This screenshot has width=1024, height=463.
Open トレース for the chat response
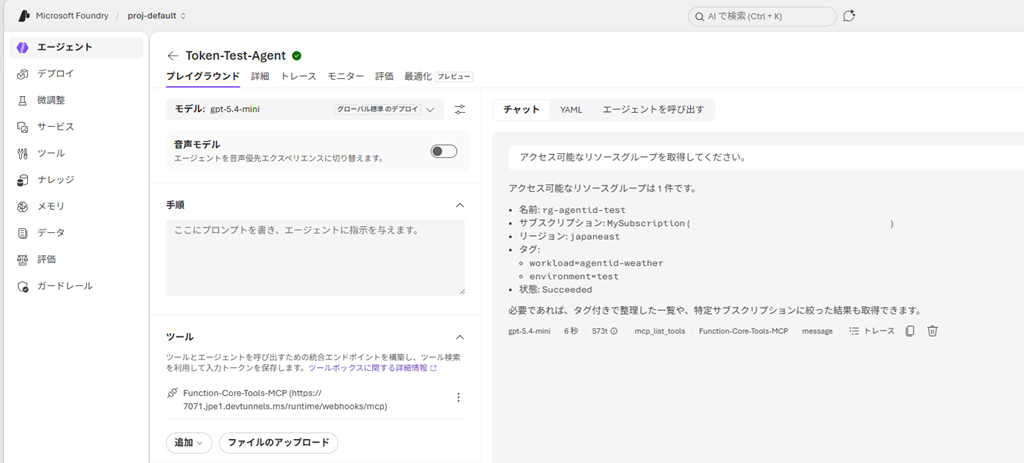(872, 331)
